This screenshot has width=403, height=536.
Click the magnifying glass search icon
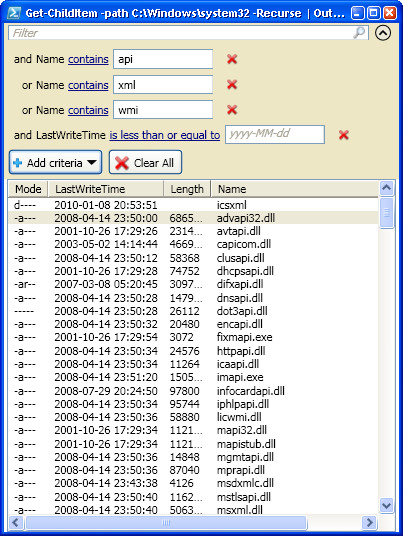[359, 33]
